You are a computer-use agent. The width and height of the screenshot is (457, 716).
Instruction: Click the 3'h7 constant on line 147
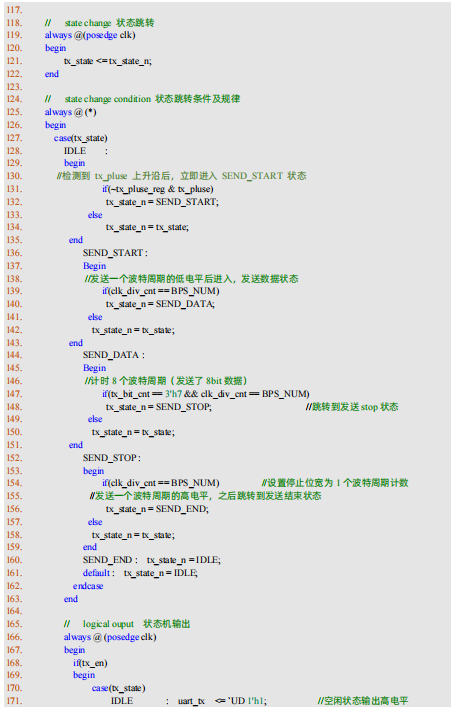173,394
